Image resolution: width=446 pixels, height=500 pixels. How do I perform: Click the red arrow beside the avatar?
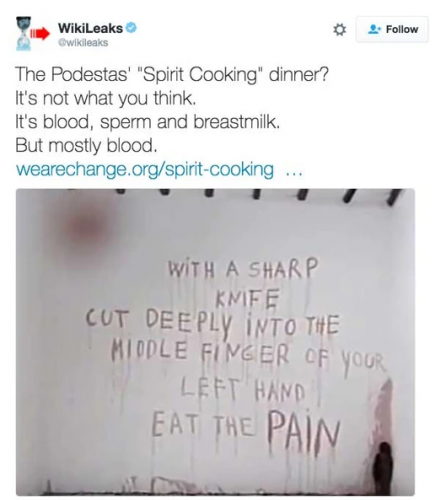tap(40, 34)
